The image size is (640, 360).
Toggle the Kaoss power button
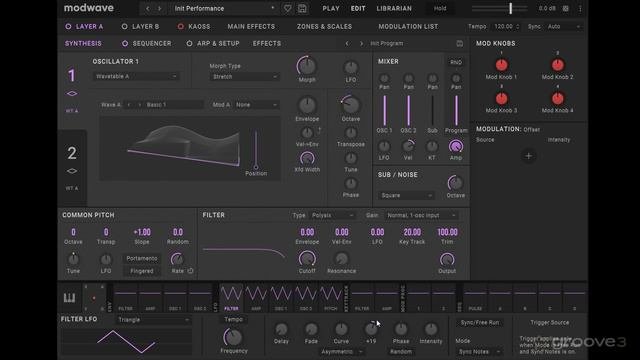tap(180, 27)
